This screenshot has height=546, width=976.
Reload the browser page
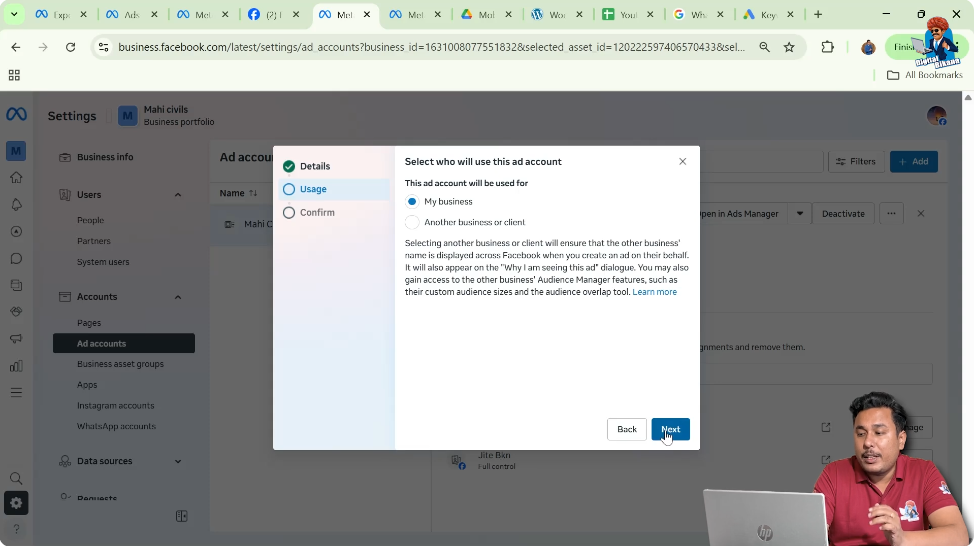[x=70, y=47]
